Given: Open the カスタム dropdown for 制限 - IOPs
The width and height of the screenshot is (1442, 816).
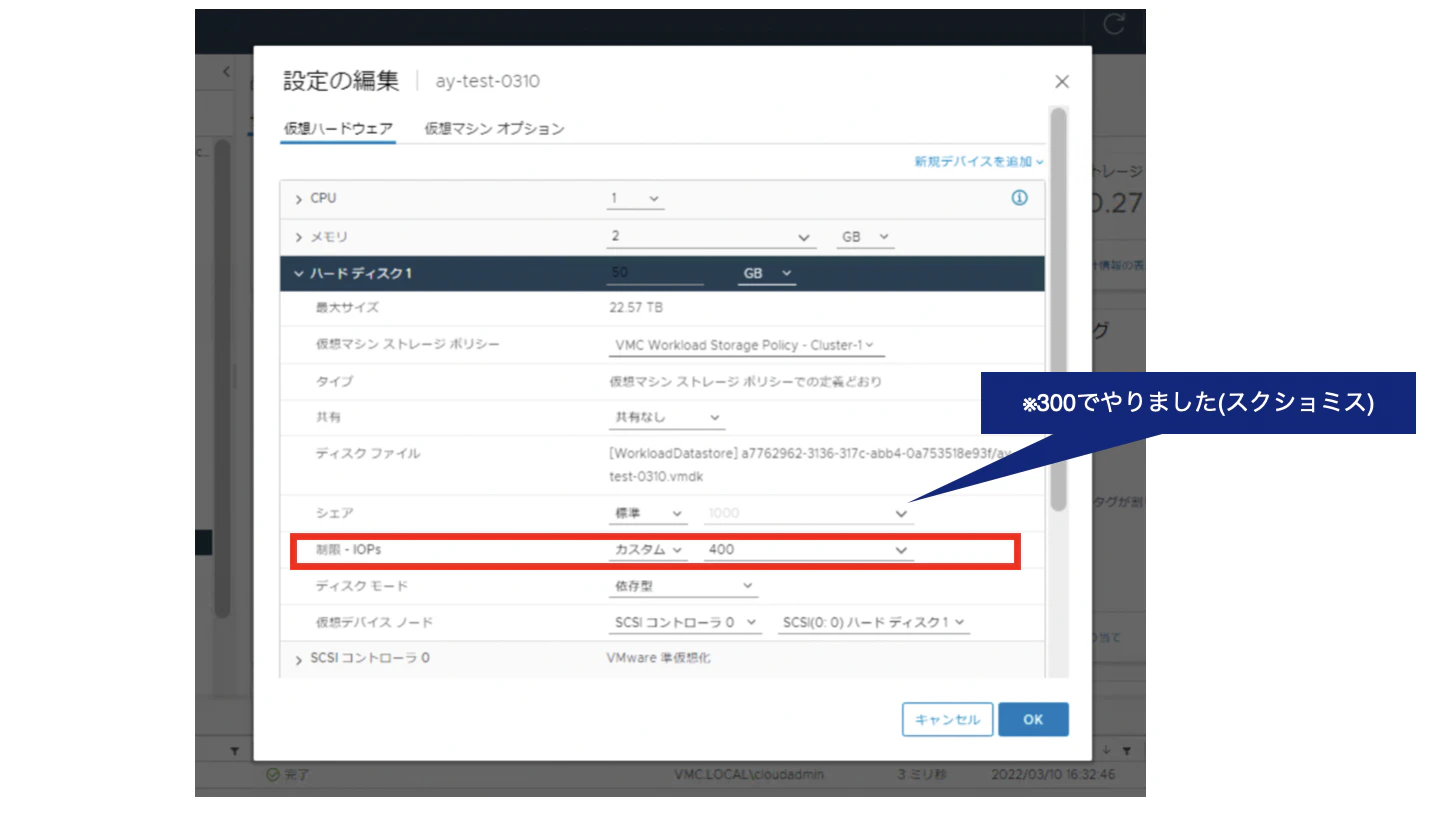Looking at the screenshot, I should coord(648,549).
